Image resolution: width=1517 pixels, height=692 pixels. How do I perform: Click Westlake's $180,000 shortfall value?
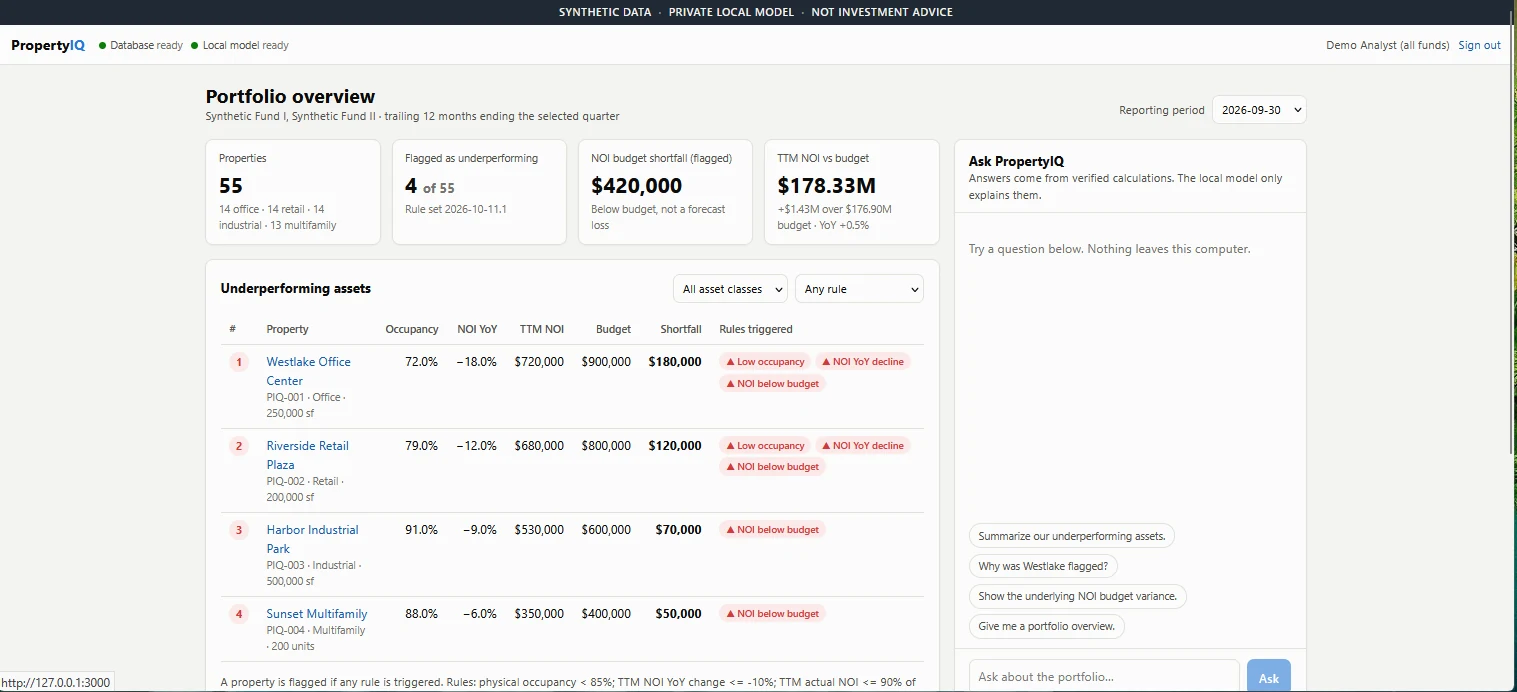[675, 362]
